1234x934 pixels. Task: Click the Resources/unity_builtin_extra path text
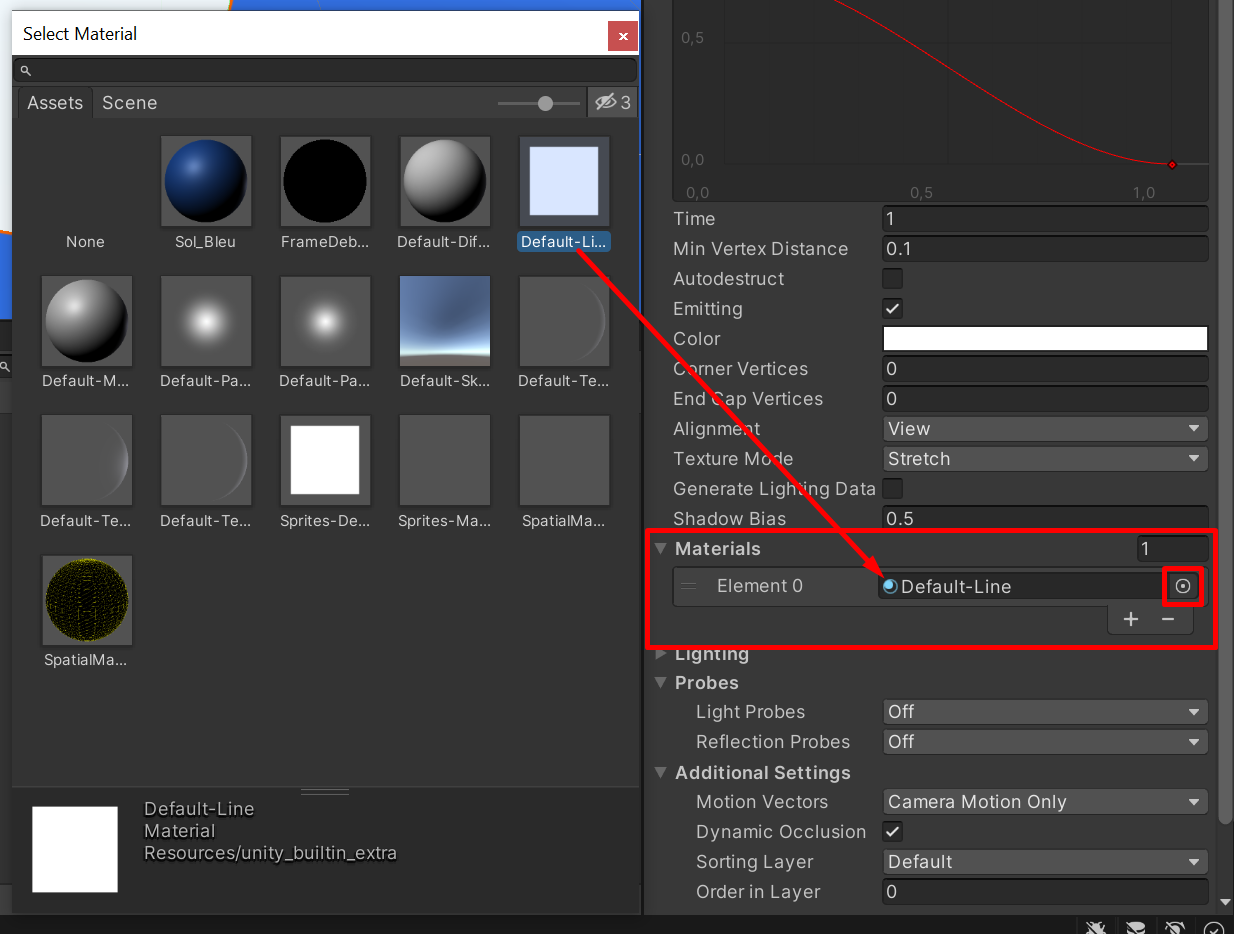coord(270,853)
